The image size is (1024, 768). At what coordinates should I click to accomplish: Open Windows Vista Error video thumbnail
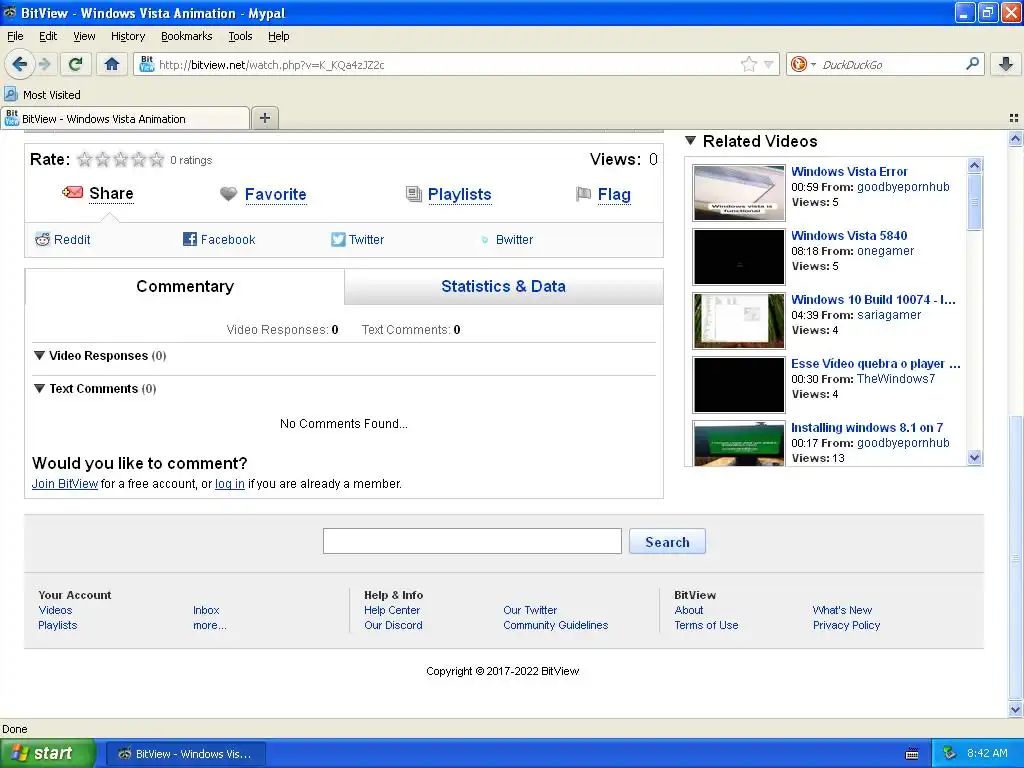[739, 193]
